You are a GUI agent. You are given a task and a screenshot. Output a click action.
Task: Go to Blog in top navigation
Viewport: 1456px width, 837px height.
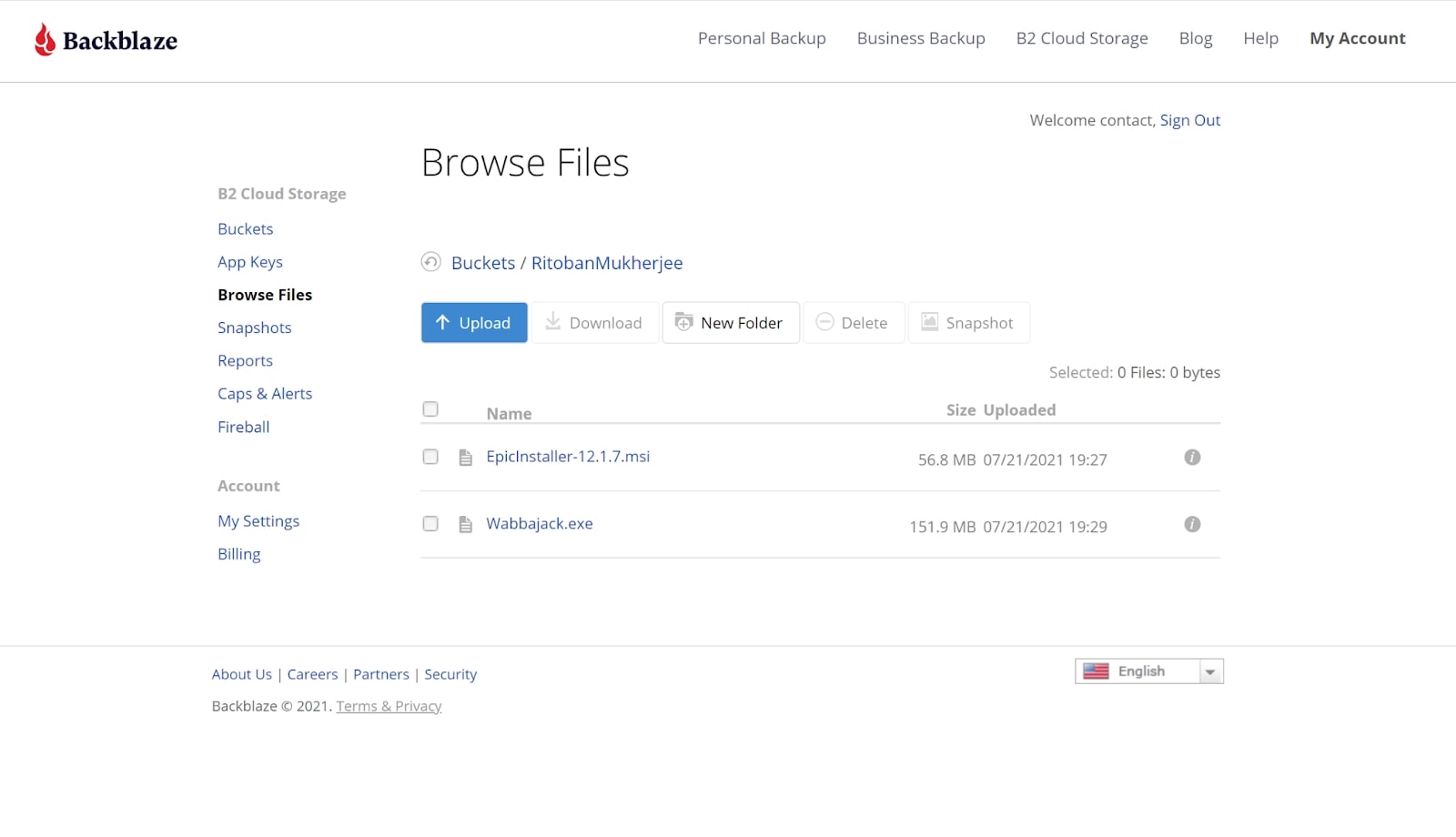click(x=1196, y=38)
